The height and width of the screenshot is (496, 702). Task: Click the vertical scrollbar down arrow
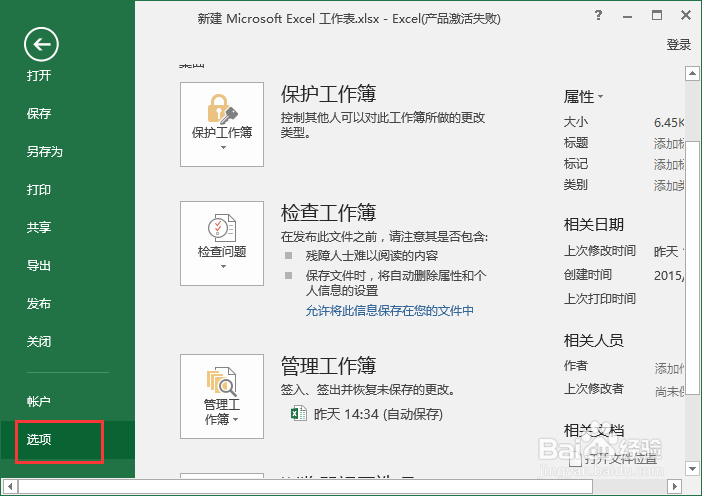[692, 469]
